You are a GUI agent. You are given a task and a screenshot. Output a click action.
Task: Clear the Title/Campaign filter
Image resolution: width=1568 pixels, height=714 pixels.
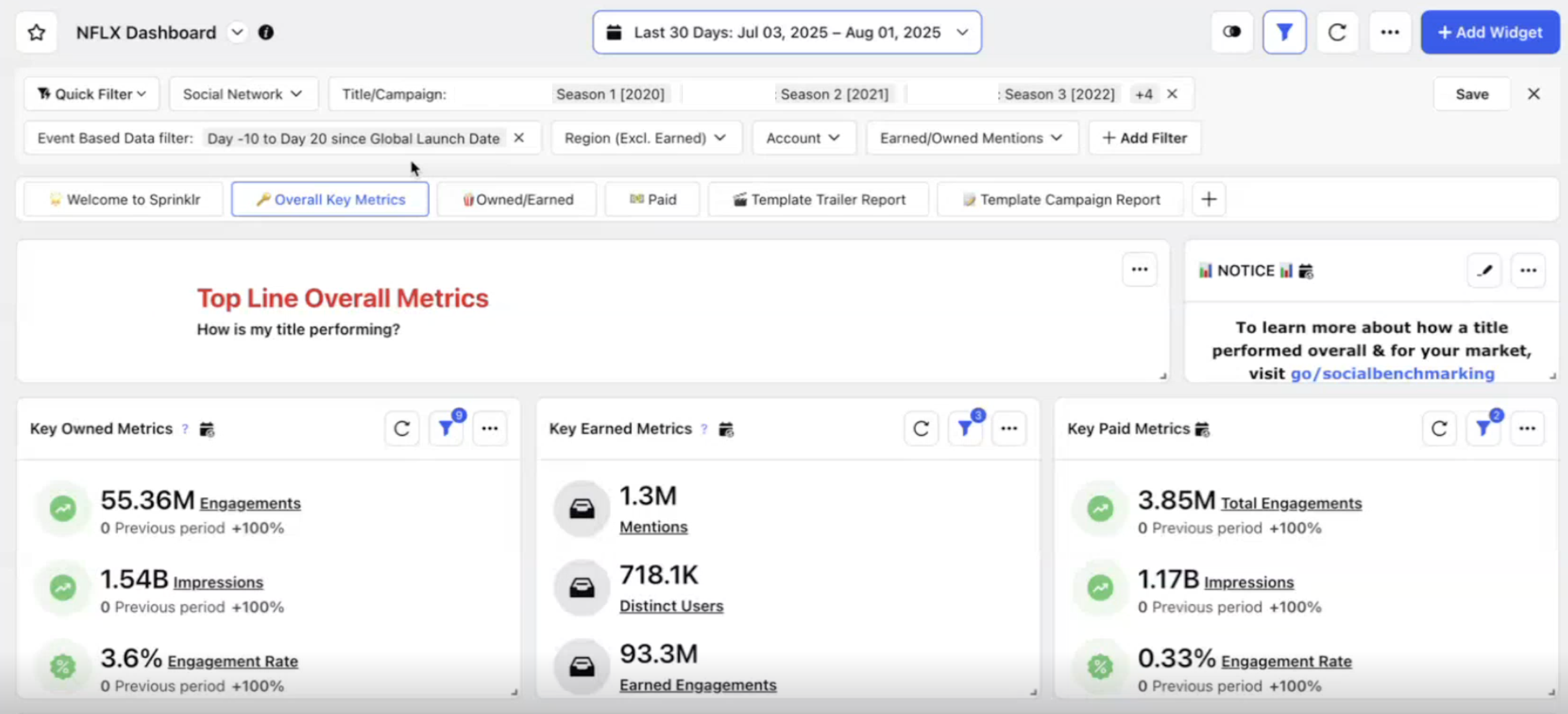(x=1172, y=94)
